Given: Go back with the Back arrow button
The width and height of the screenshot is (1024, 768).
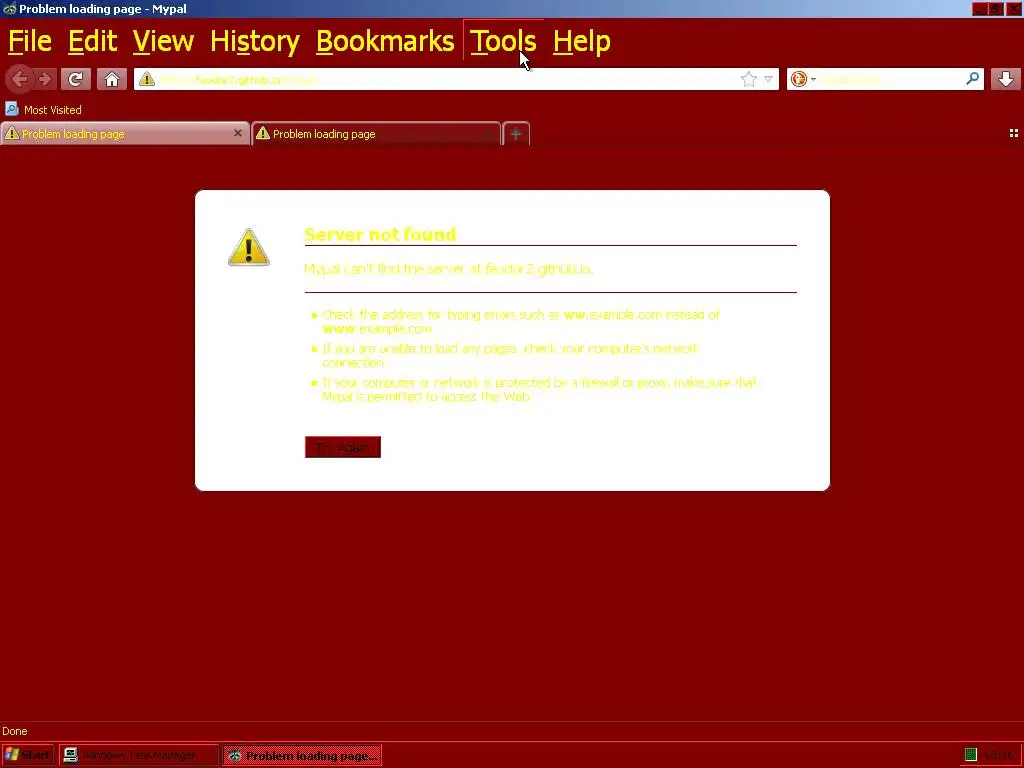Looking at the screenshot, I should click(19, 79).
